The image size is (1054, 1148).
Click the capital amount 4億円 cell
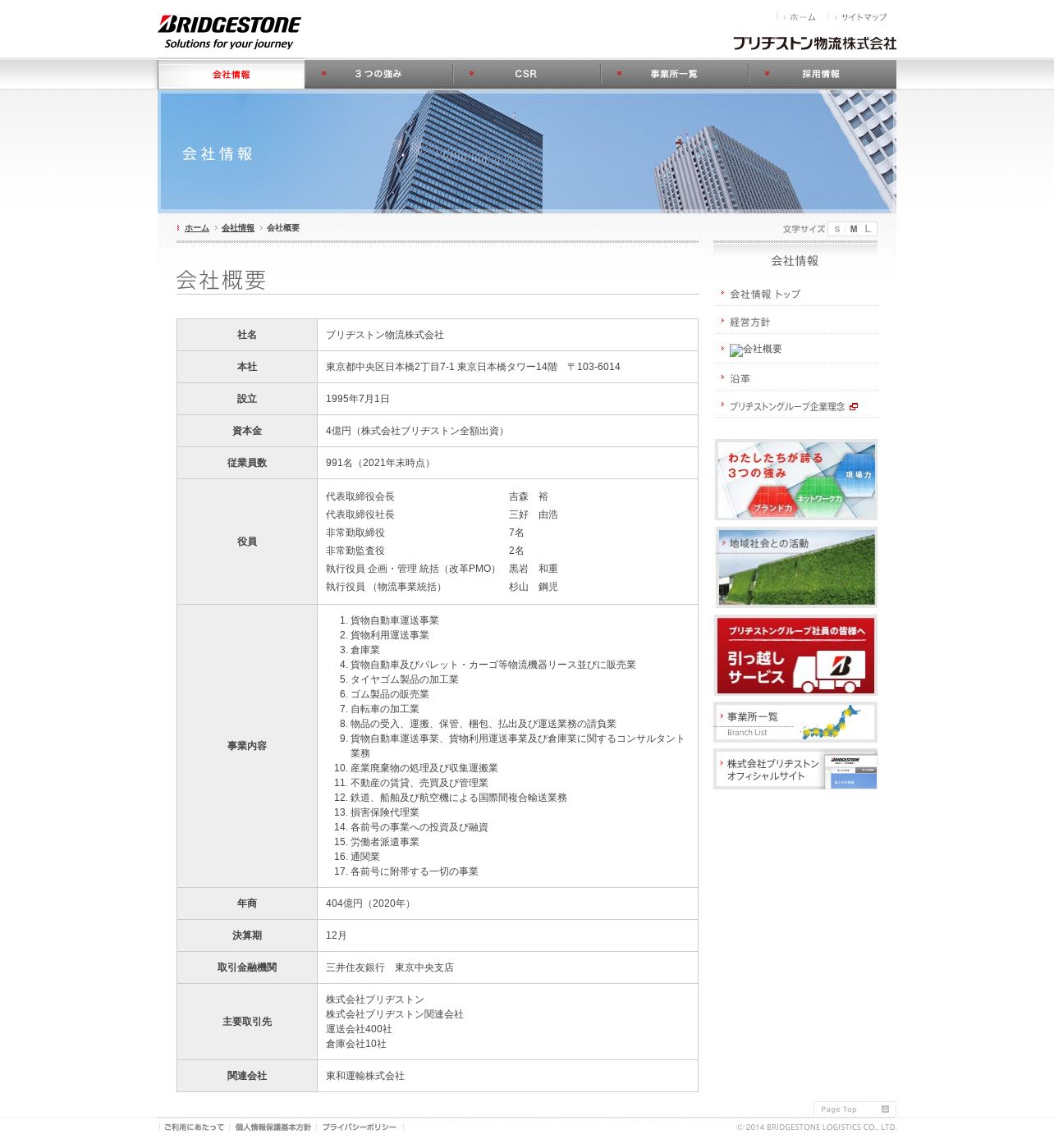pyautogui.click(x=507, y=431)
